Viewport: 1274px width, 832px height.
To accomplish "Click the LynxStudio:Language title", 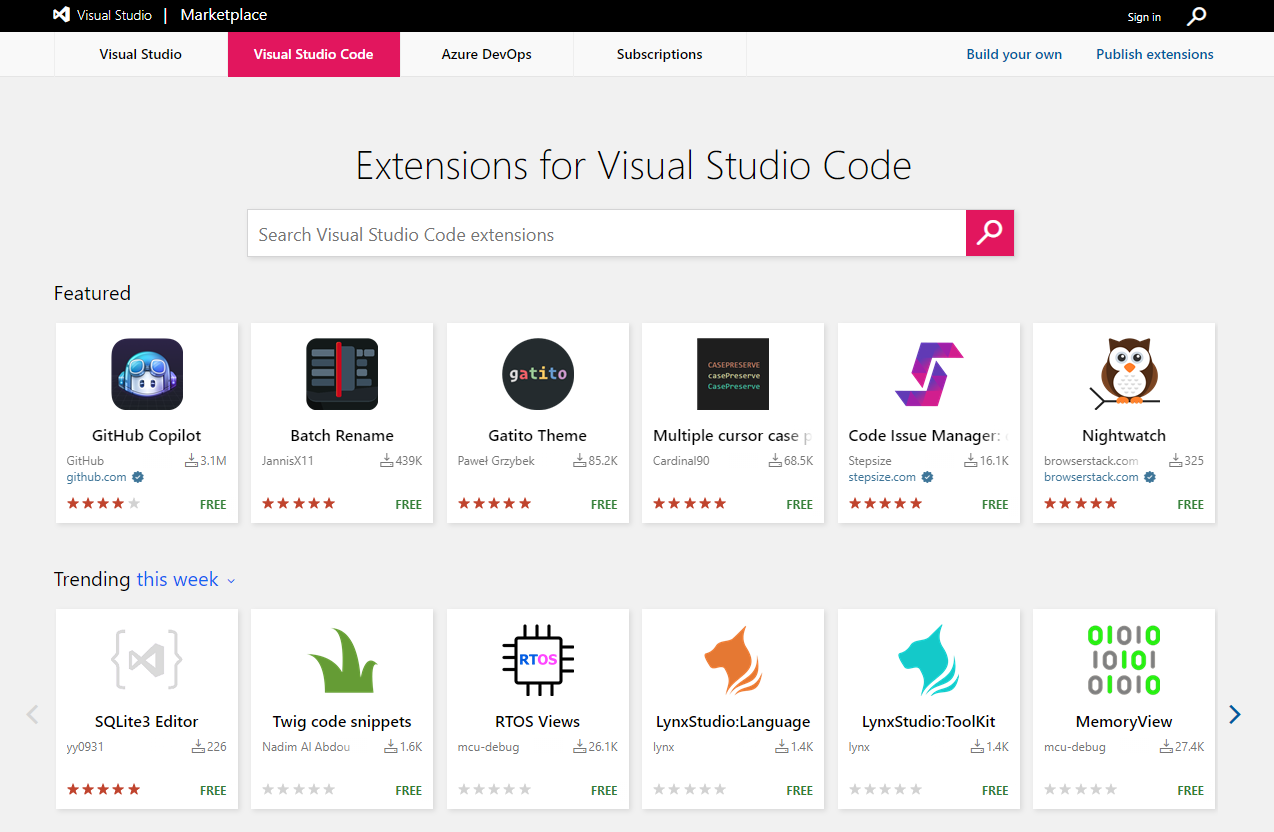I will [733, 722].
